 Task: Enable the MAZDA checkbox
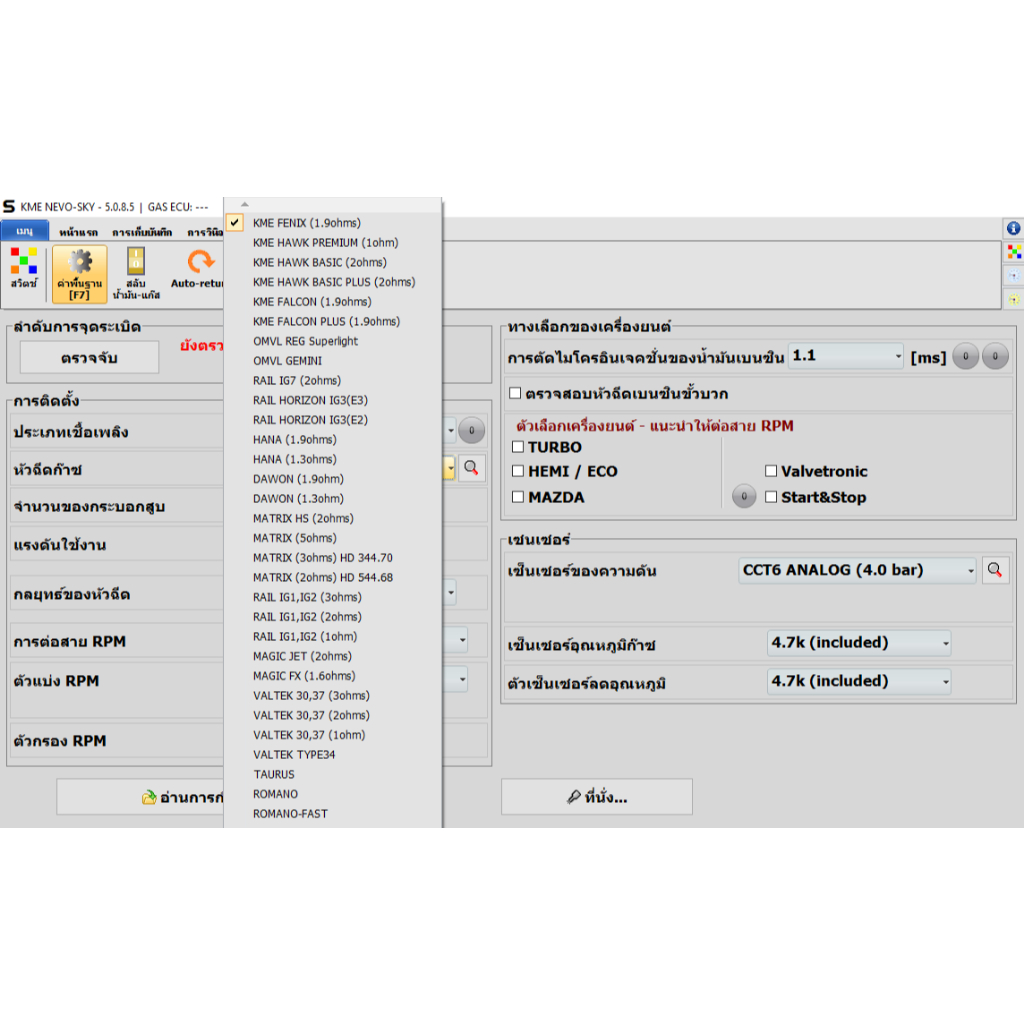[518, 497]
